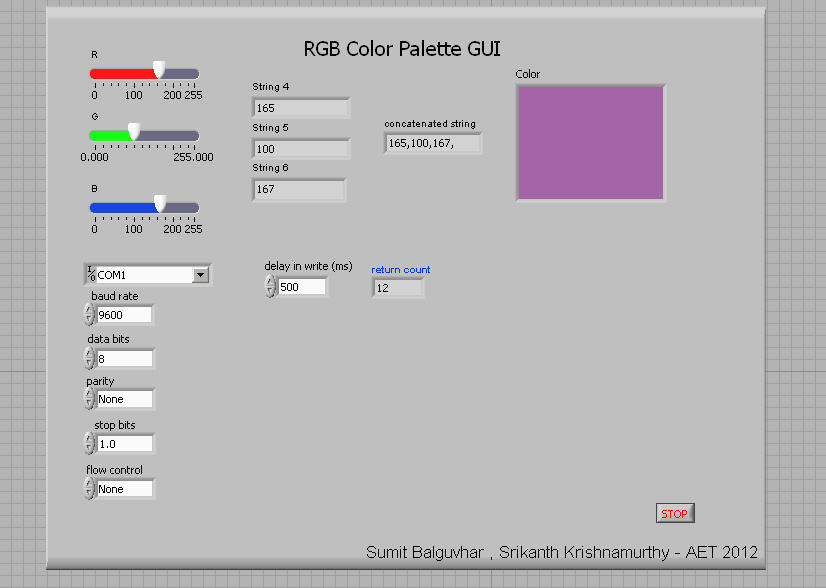Click the 'data bits' label
This screenshot has height=588, width=826.
pyautogui.click(x=109, y=339)
